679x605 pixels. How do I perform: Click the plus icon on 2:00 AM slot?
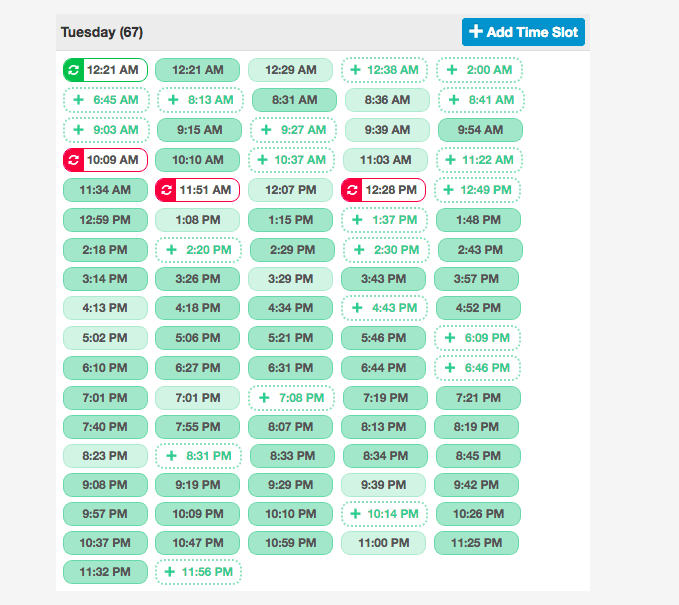452,70
